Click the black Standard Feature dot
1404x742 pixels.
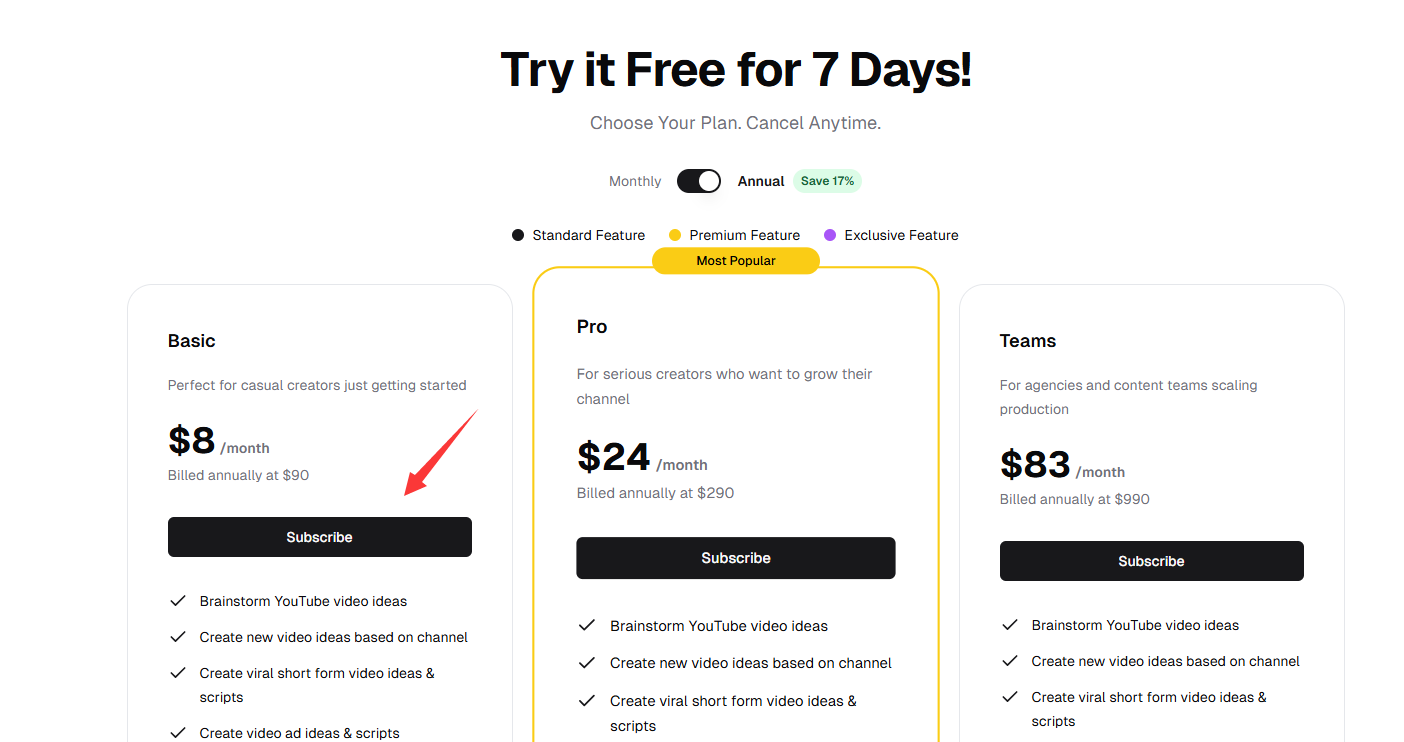pyautogui.click(x=518, y=235)
